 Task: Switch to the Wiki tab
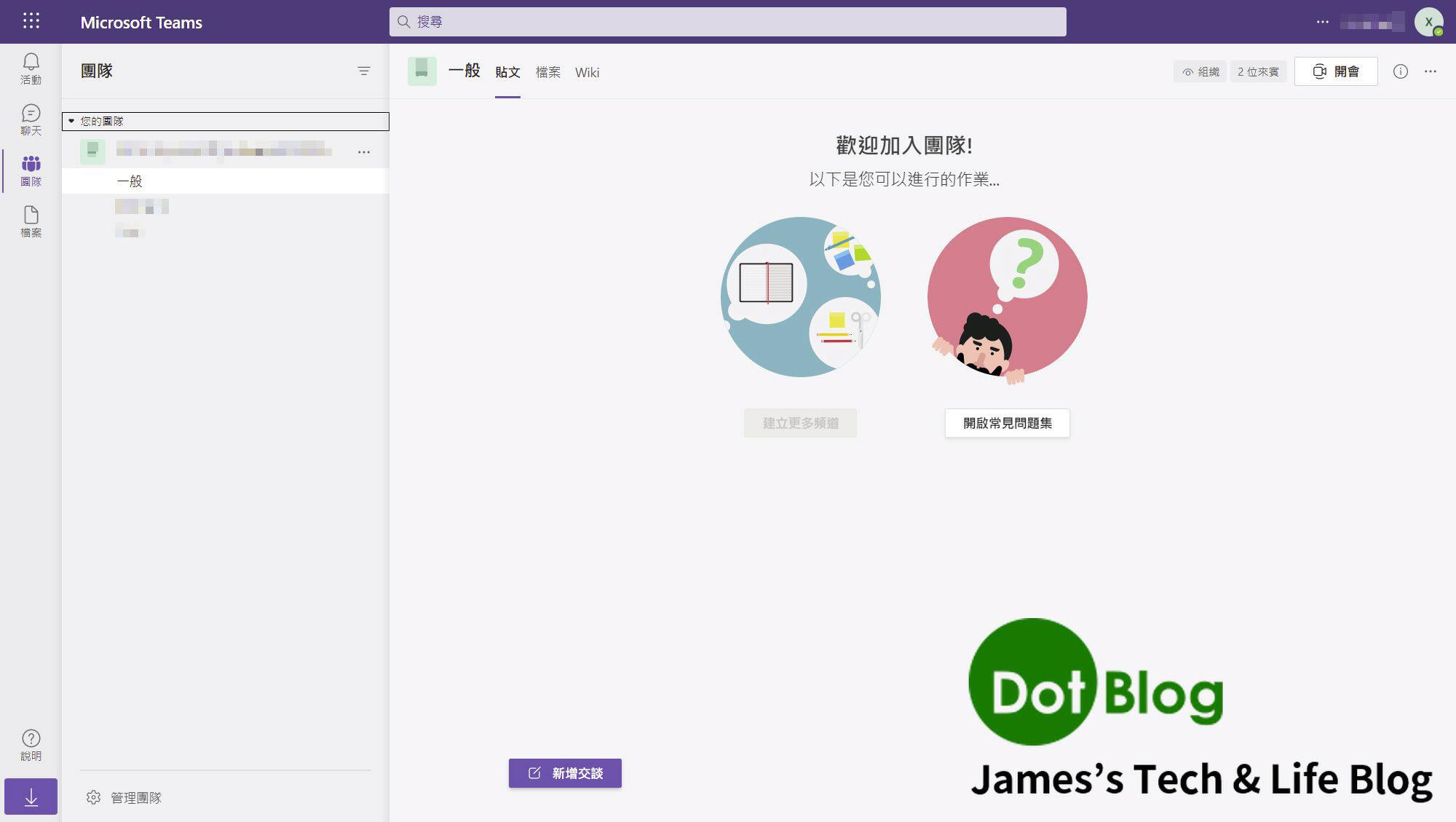pos(587,72)
